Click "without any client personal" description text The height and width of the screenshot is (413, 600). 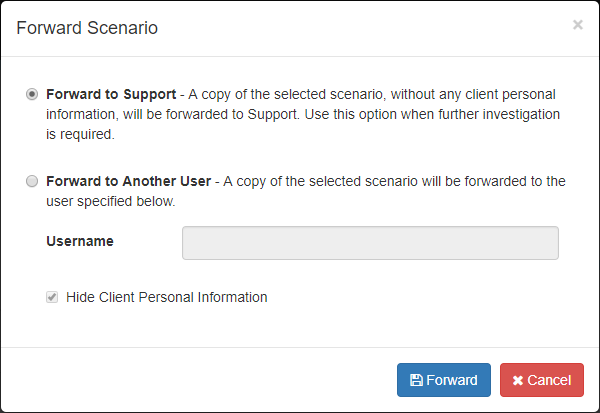pyautogui.click(x=460, y=94)
